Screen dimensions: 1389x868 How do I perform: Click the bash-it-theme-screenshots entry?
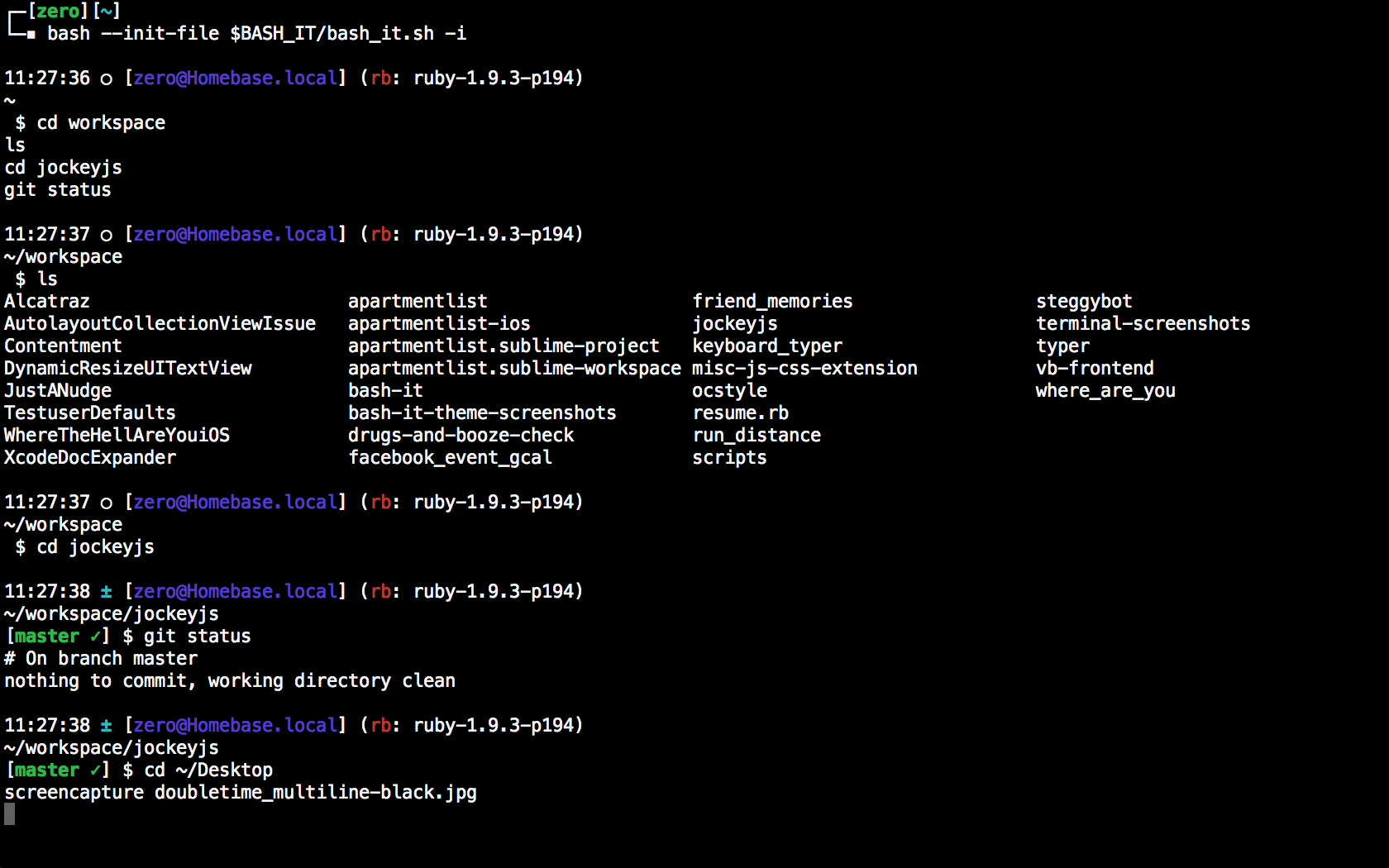(482, 413)
